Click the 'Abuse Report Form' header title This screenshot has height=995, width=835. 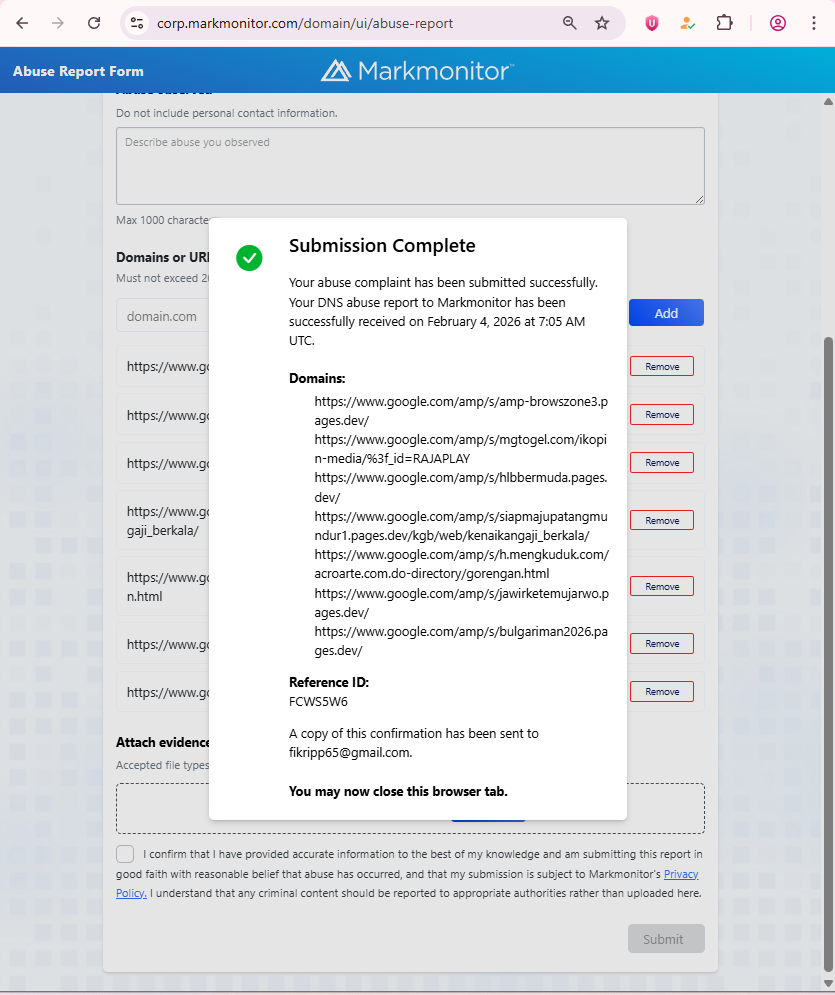click(x=78, y=71)
